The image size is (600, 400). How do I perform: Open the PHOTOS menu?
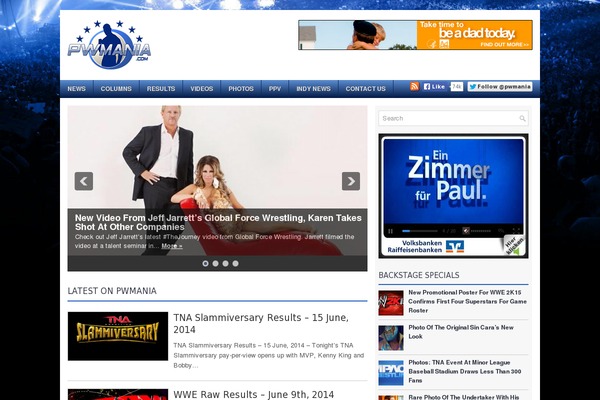click(241, 89)
